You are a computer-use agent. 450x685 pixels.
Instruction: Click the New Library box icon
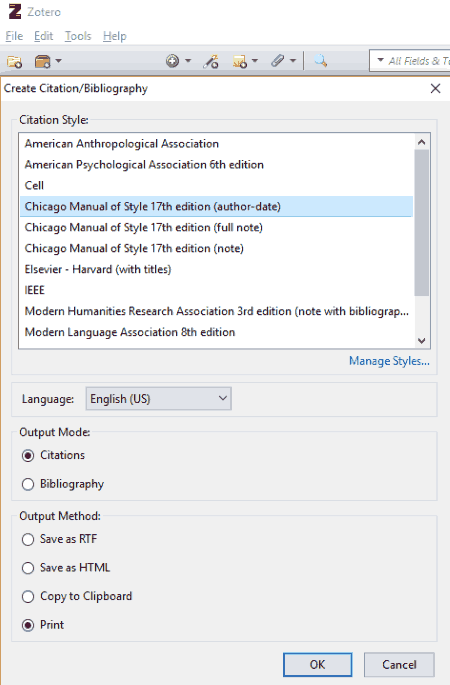click(42, 61)
